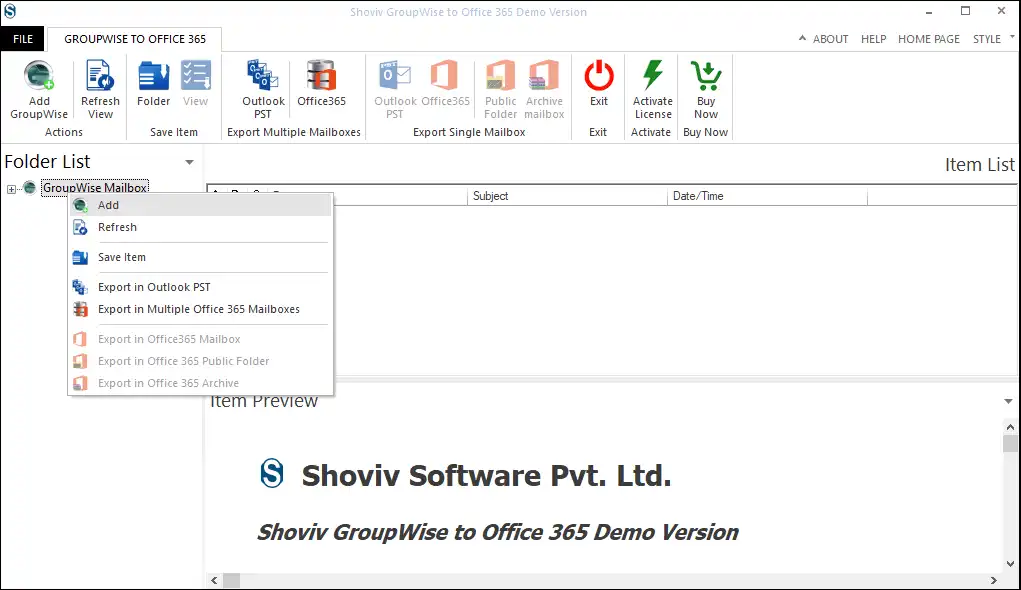Export multiple mailboxes to Office365
The height and width of the screenshot is (590, 1021).
pos(321,83)
